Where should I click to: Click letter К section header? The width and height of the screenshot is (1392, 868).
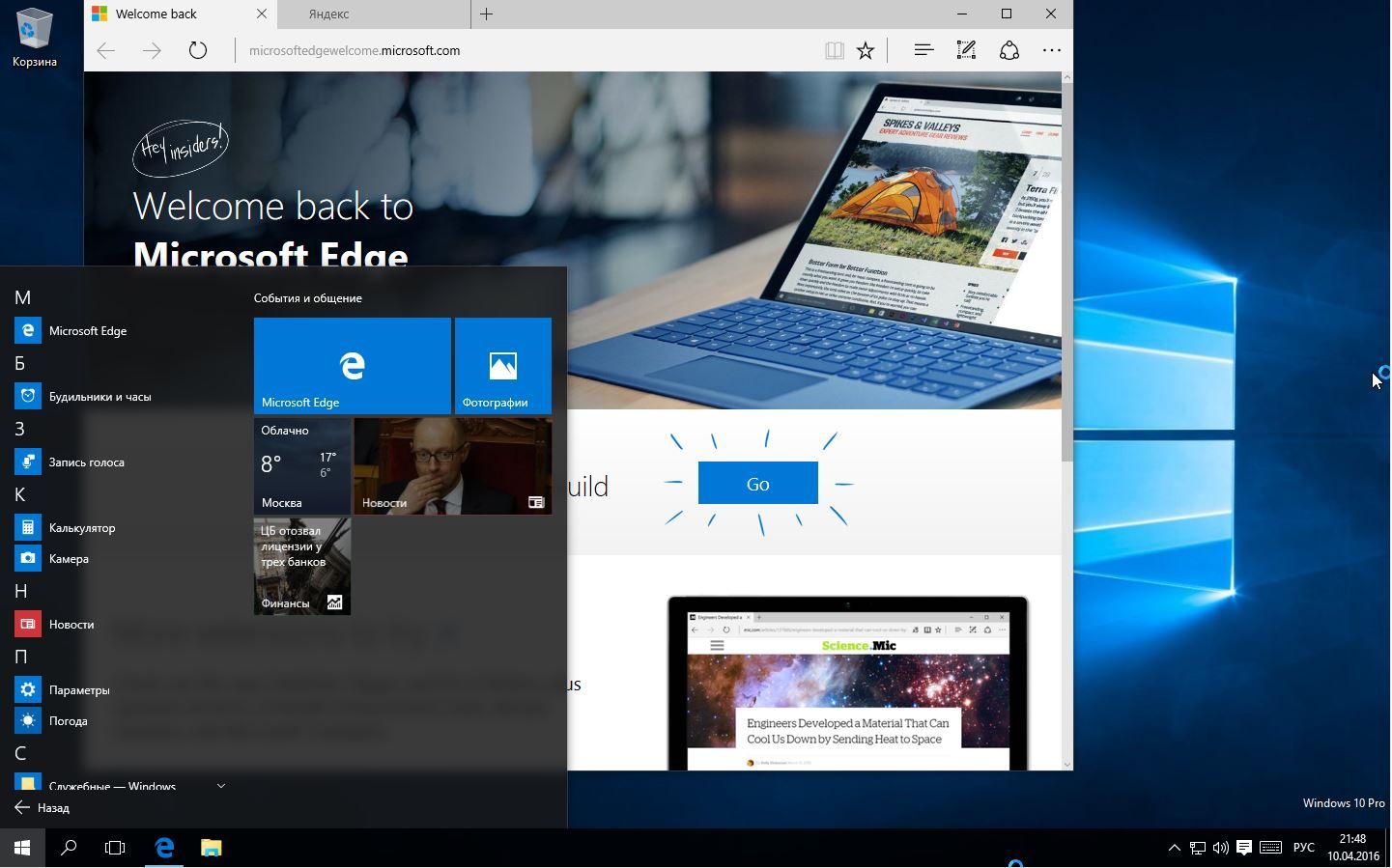pyautogui.click(x=20, y=494)
